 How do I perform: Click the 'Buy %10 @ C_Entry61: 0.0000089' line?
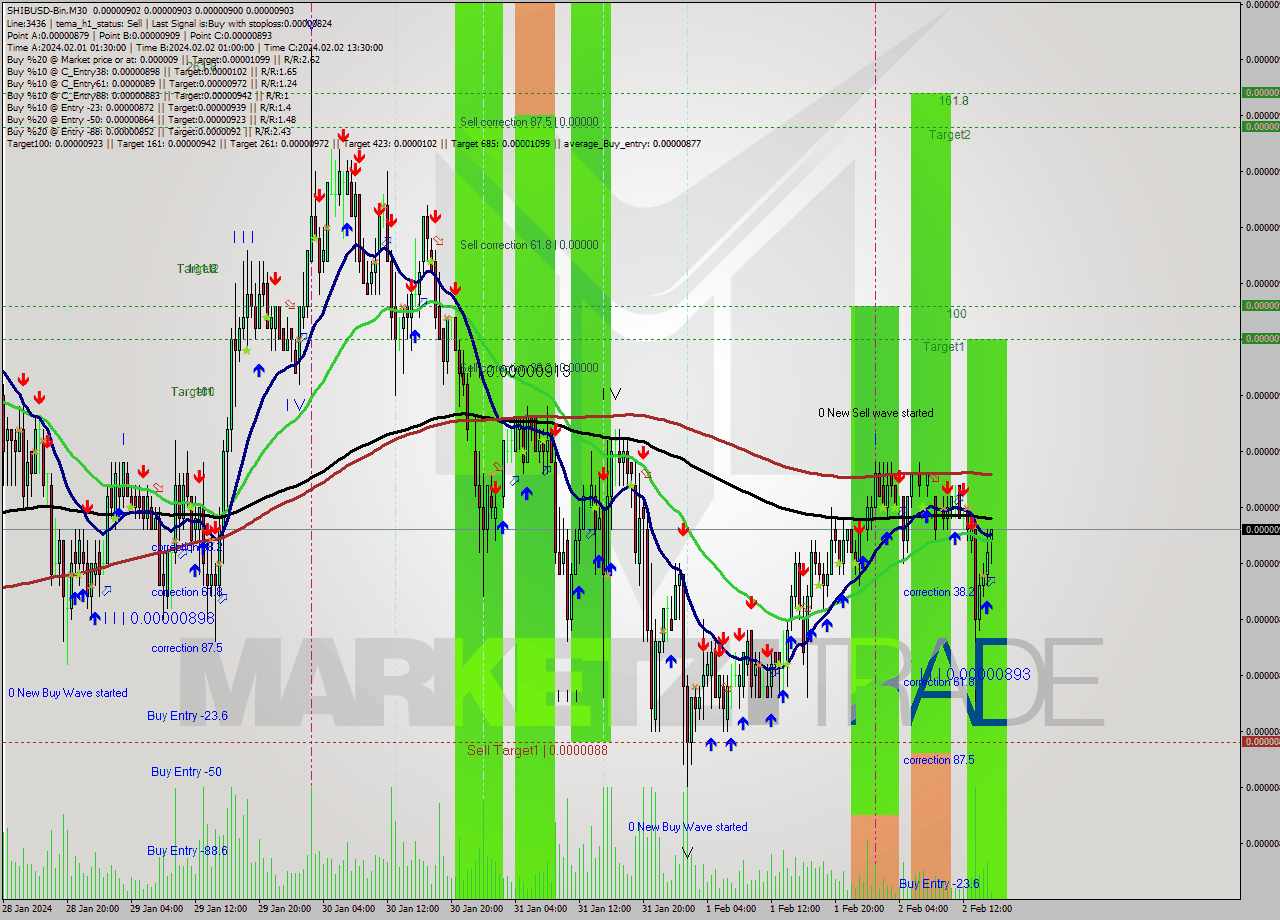[x=151, y=83]
